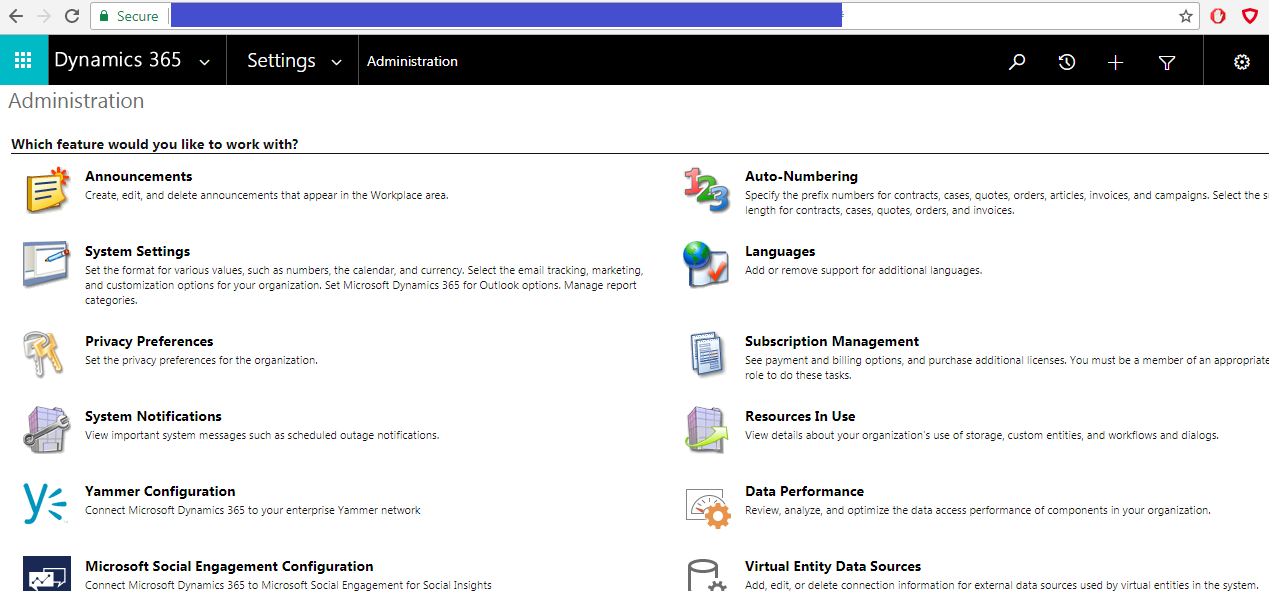Open the System Notifications link

(x=153, y=416)
